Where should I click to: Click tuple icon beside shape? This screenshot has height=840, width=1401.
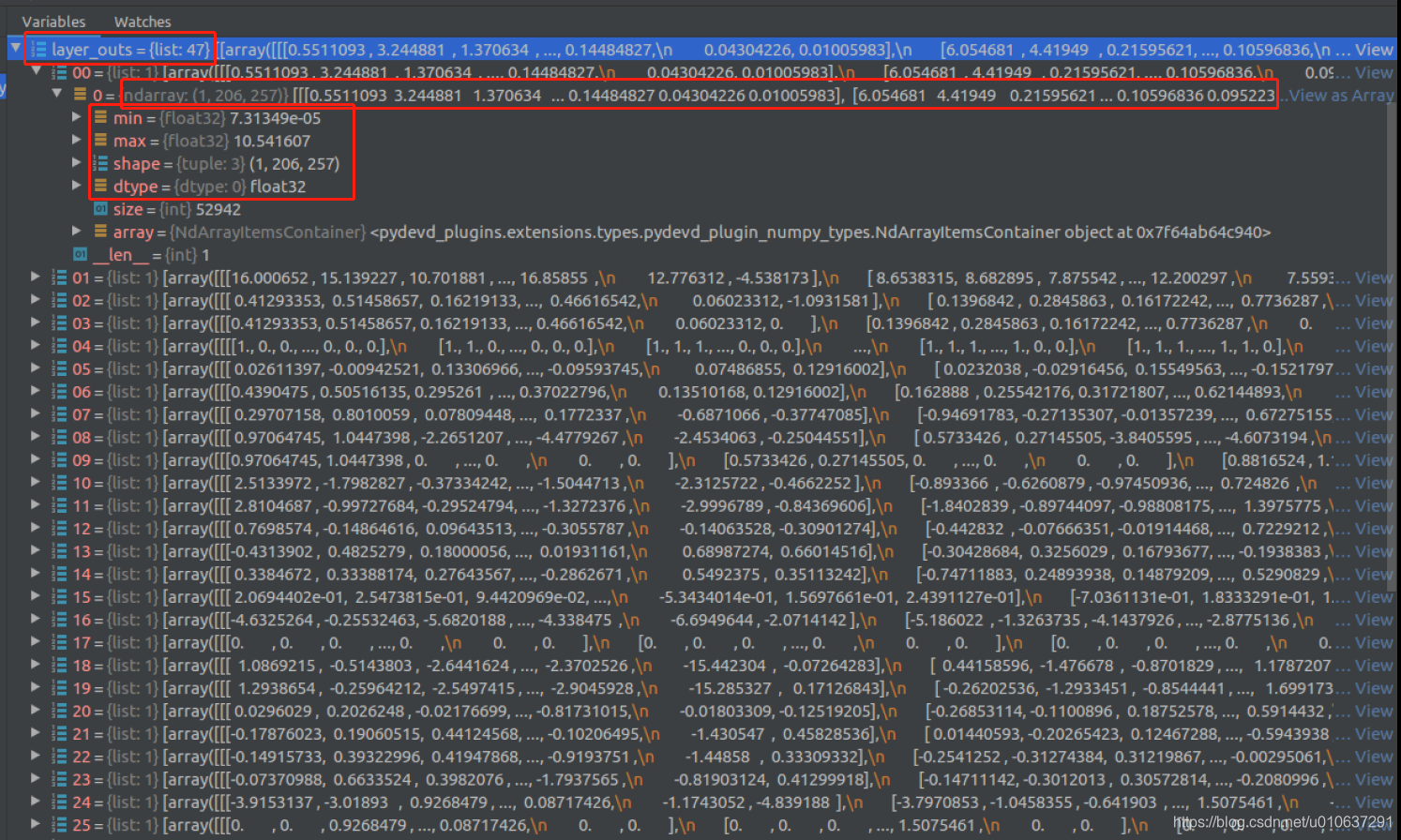[x=100, y=163]
